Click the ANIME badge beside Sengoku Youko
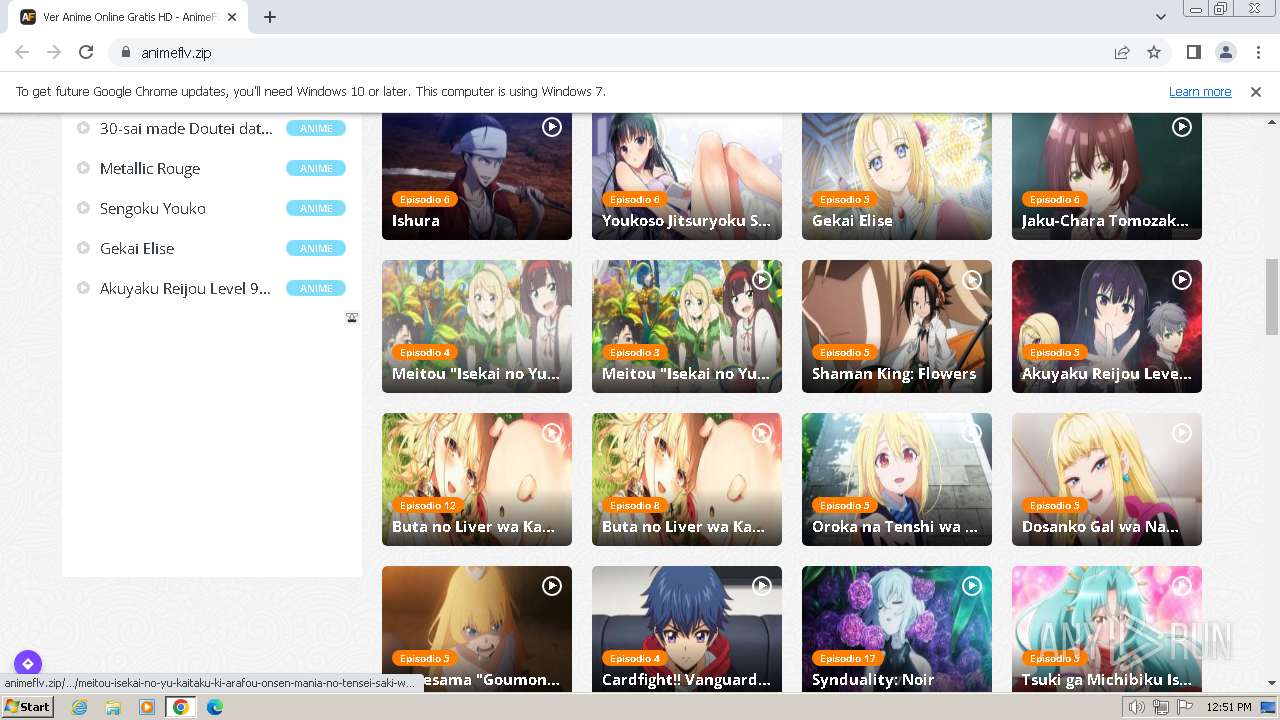This screenshot has height=720, width=1280. [x=316, y=208]
